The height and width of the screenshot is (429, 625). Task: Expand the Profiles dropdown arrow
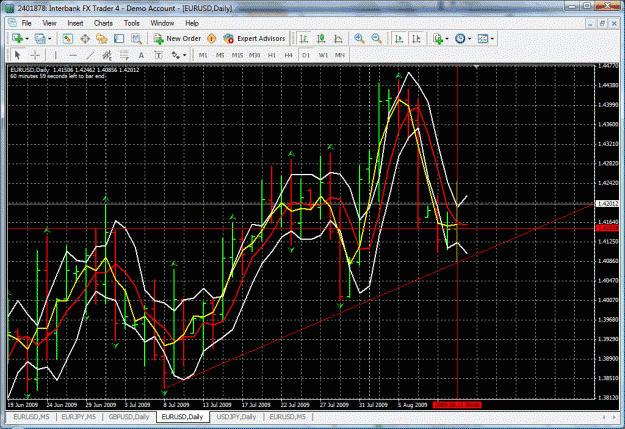click(x=50, y=39)
